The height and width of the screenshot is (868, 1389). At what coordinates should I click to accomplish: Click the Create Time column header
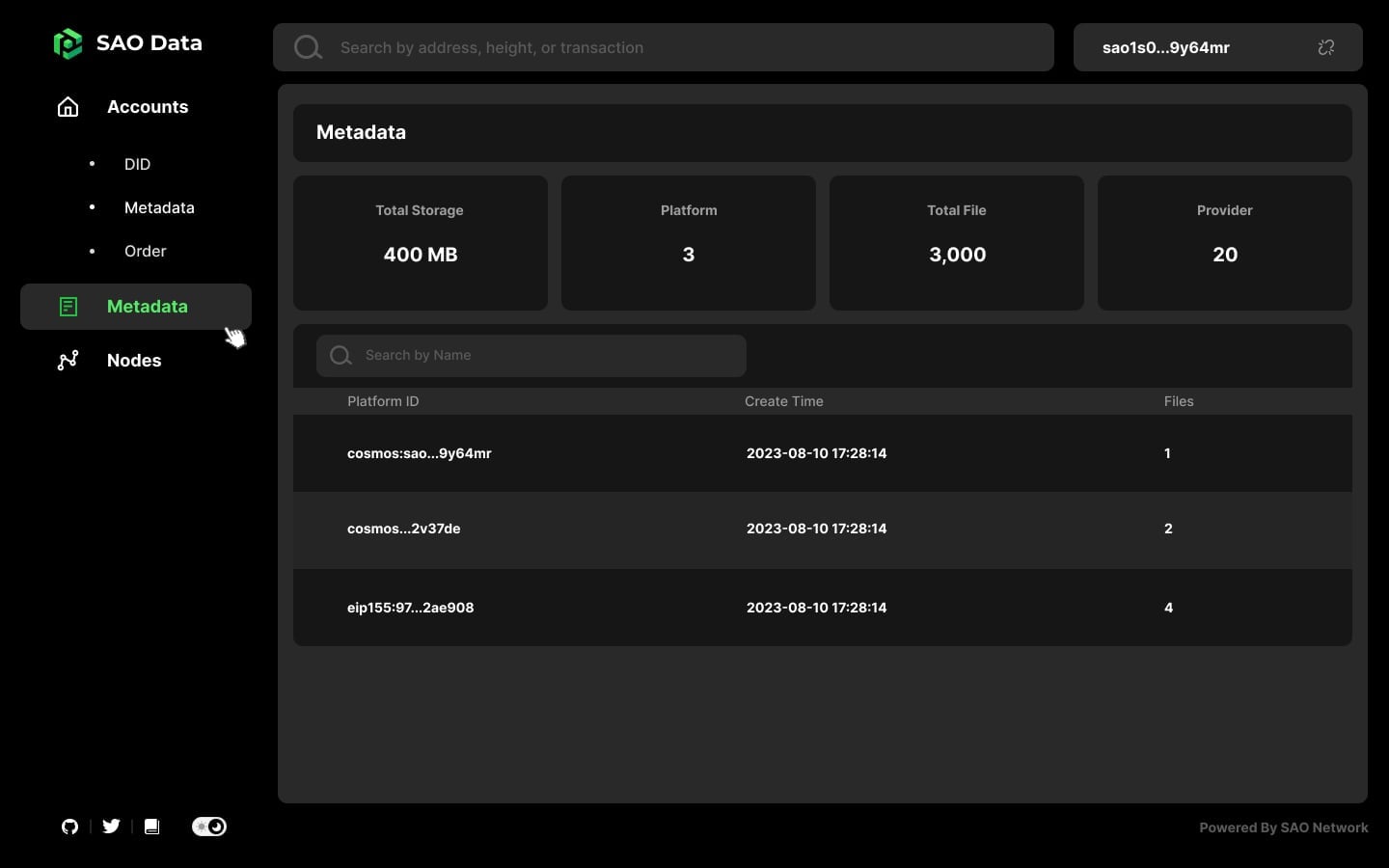[x=784, y=401]
